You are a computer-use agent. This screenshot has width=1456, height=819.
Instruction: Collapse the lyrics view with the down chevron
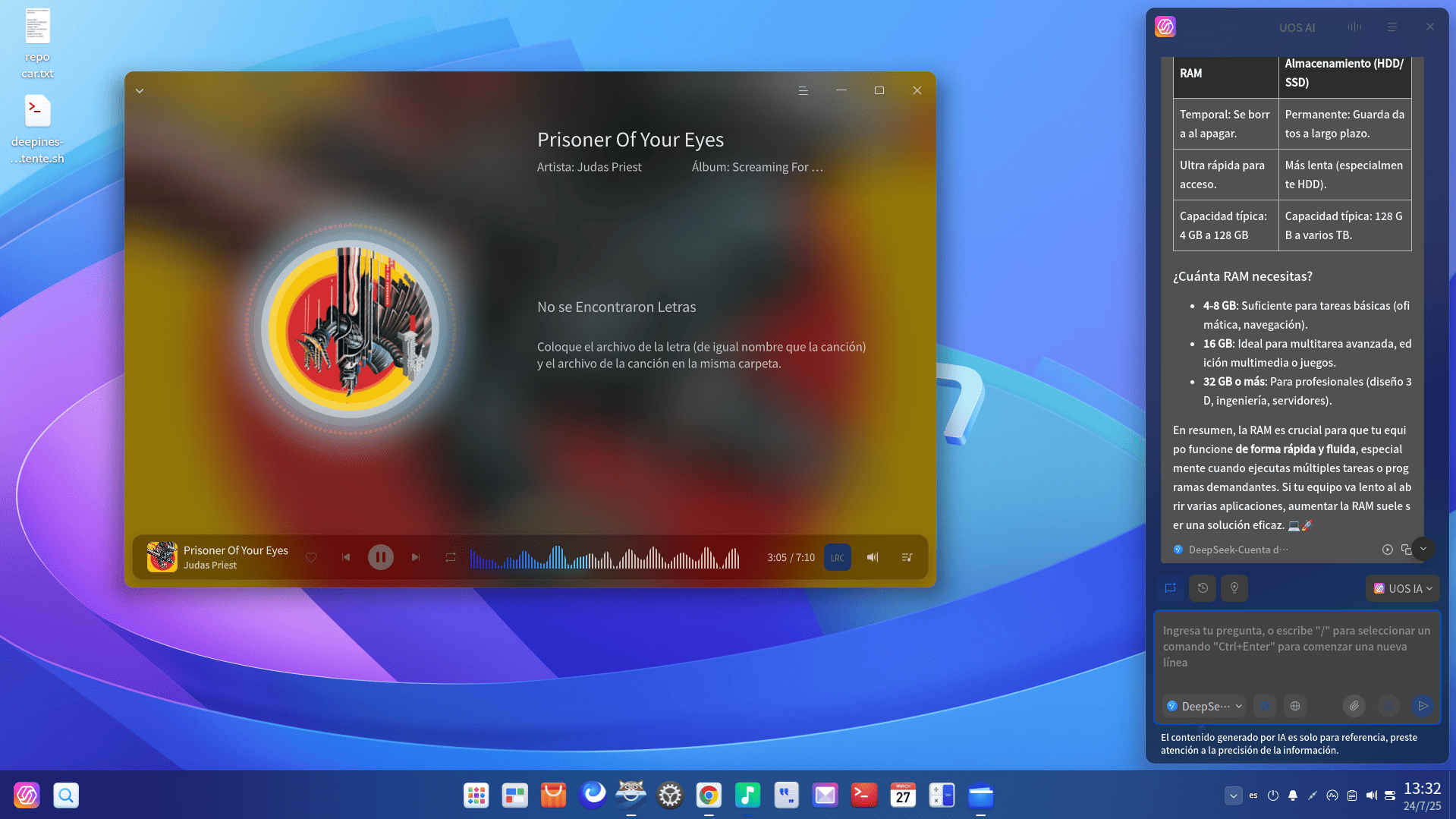(x=140, y=90)
